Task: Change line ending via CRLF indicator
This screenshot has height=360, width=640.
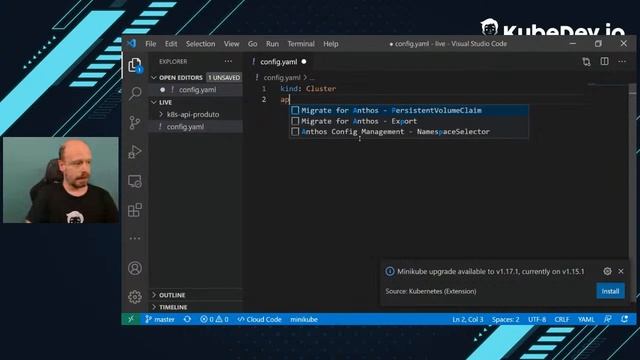Action: click(x=562, y=319)
